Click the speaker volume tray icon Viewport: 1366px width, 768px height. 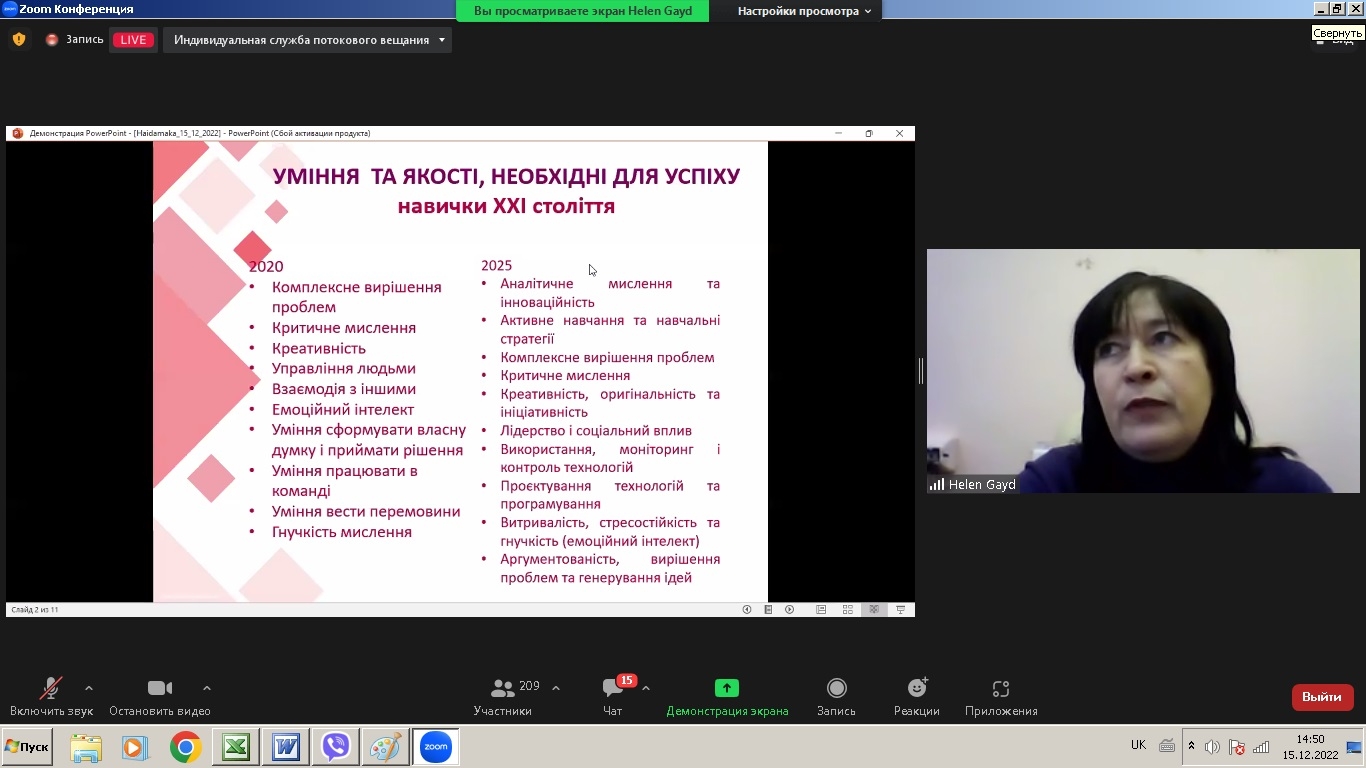tap(1213, 747)
